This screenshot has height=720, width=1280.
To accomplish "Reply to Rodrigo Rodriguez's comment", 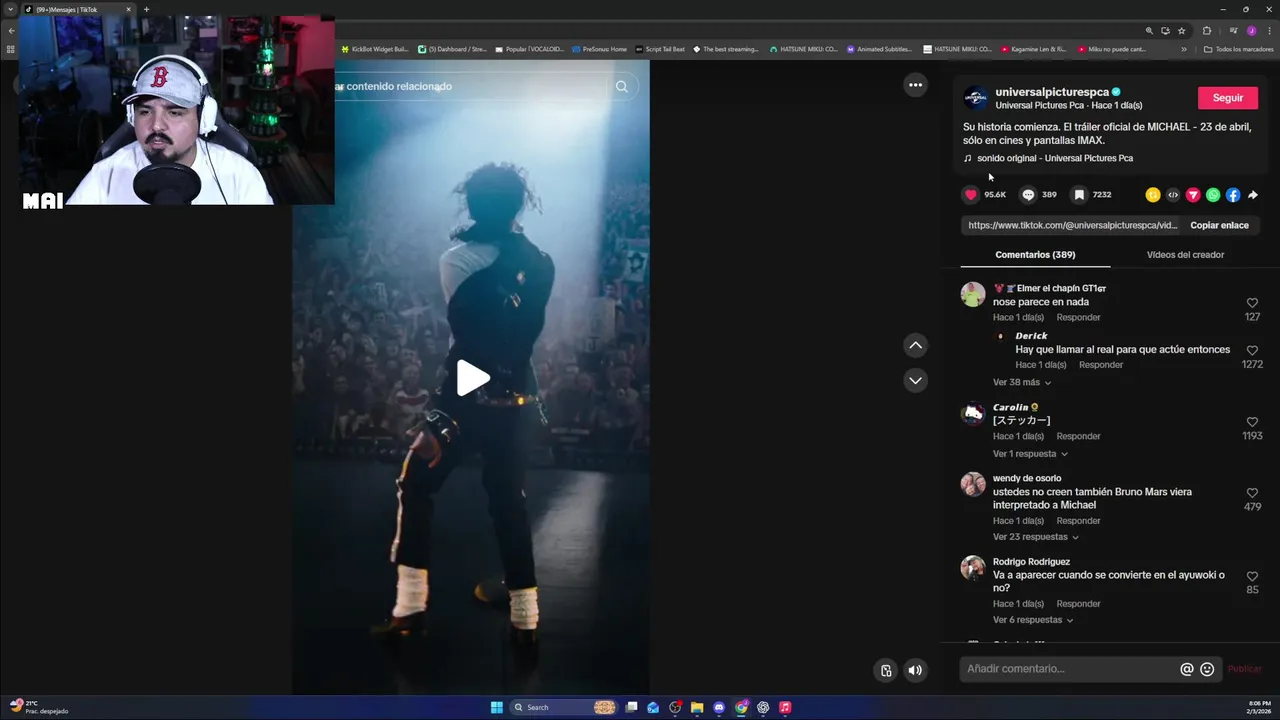I will tap(1078, 604).
